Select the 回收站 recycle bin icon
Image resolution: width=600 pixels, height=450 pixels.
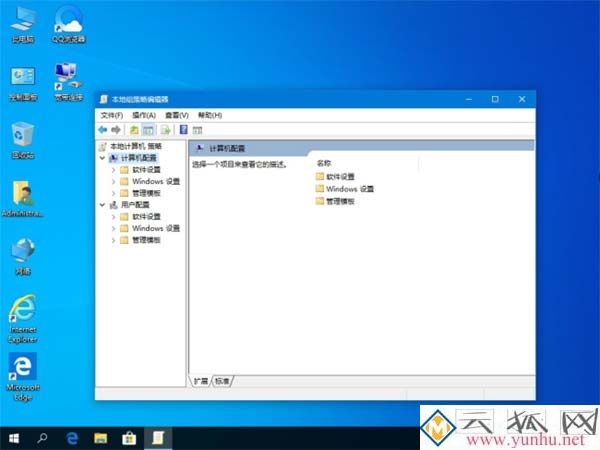(x=23, y=140)
